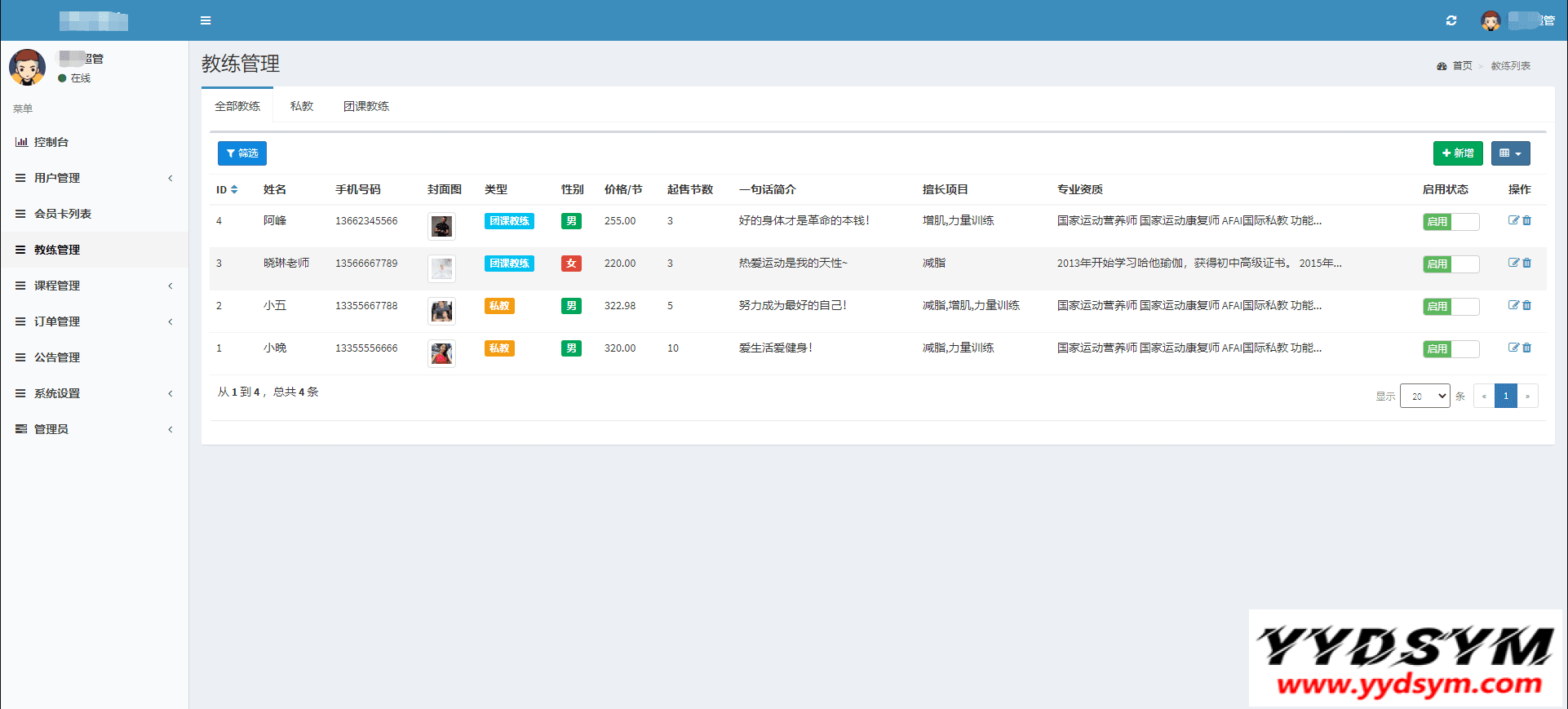The height and width of the screenshot is (709, 1568).
Task: Click the ID column sort icon
Action: (234, 189)
